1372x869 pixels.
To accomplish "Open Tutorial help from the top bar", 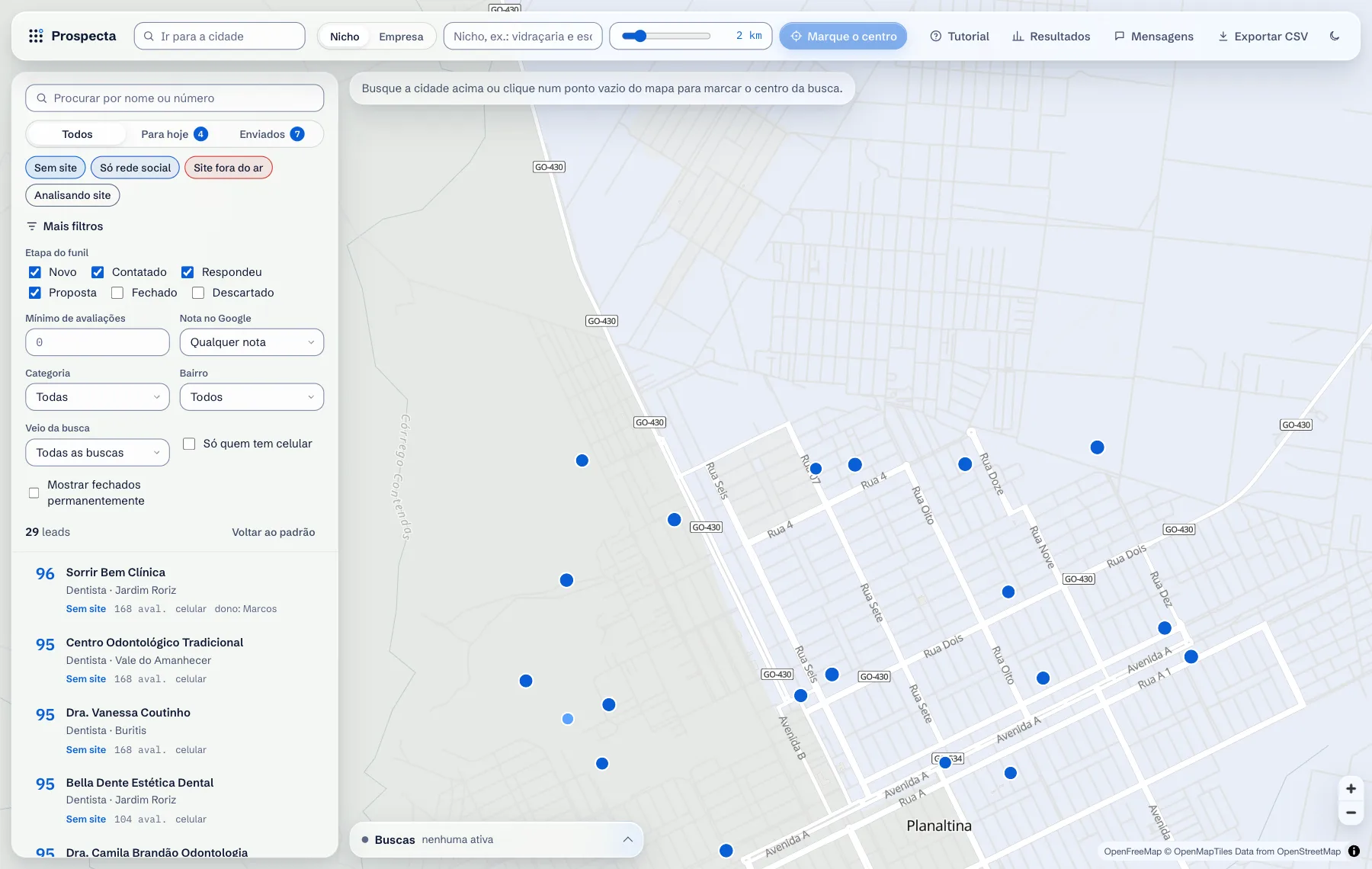I will (960, 36).
